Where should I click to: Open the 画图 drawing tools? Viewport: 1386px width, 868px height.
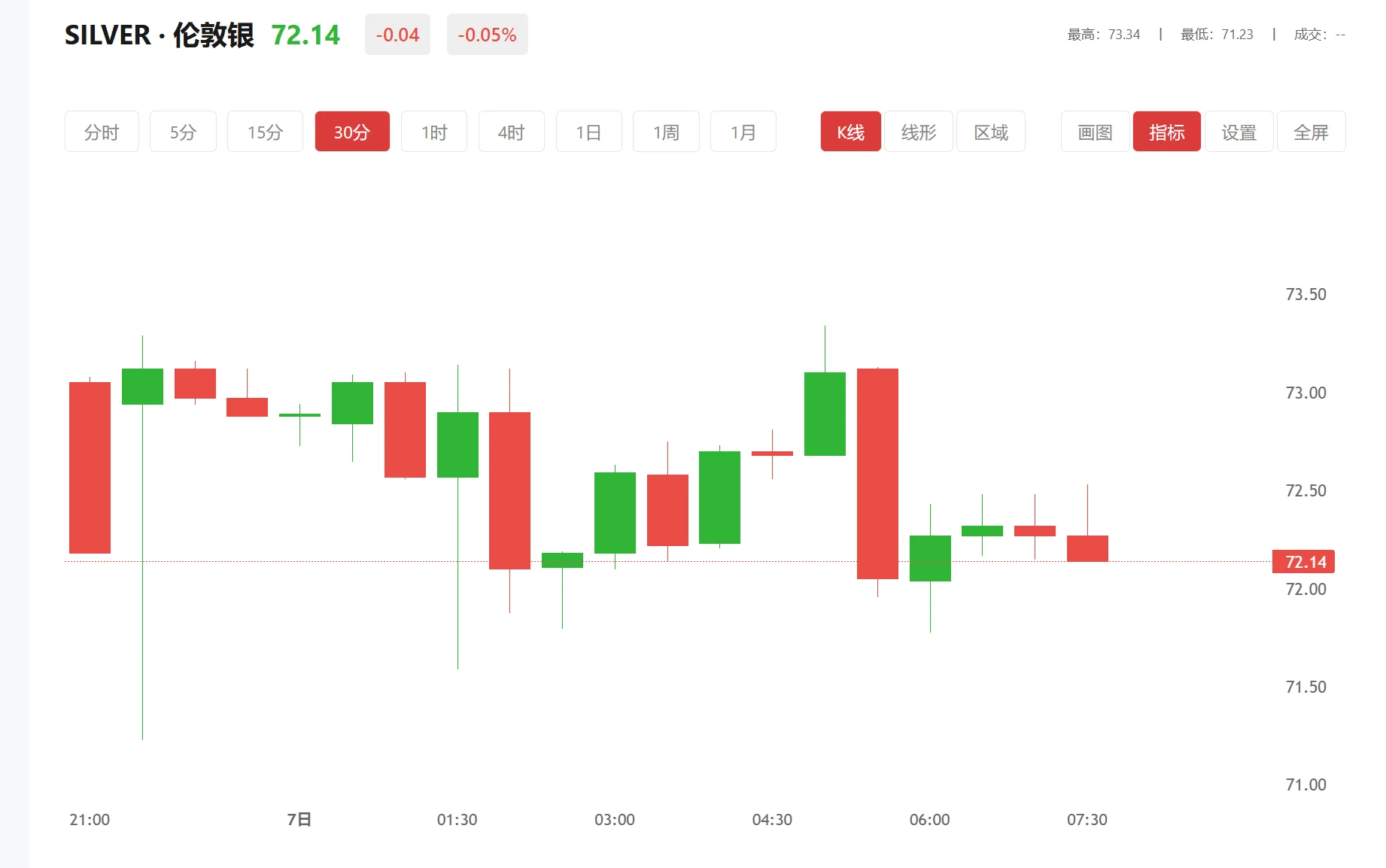point(1095,132)
